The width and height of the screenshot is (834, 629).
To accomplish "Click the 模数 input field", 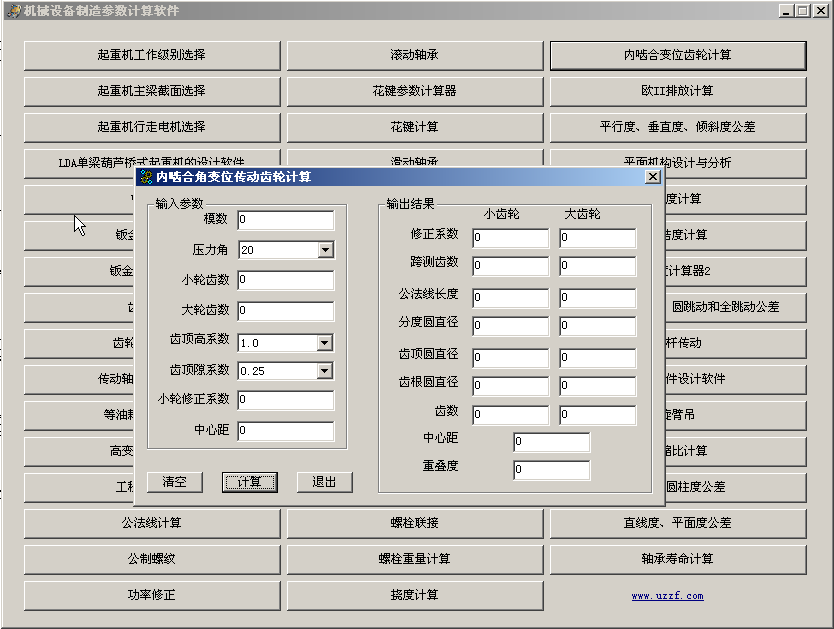I will click(x=286, y=220).
